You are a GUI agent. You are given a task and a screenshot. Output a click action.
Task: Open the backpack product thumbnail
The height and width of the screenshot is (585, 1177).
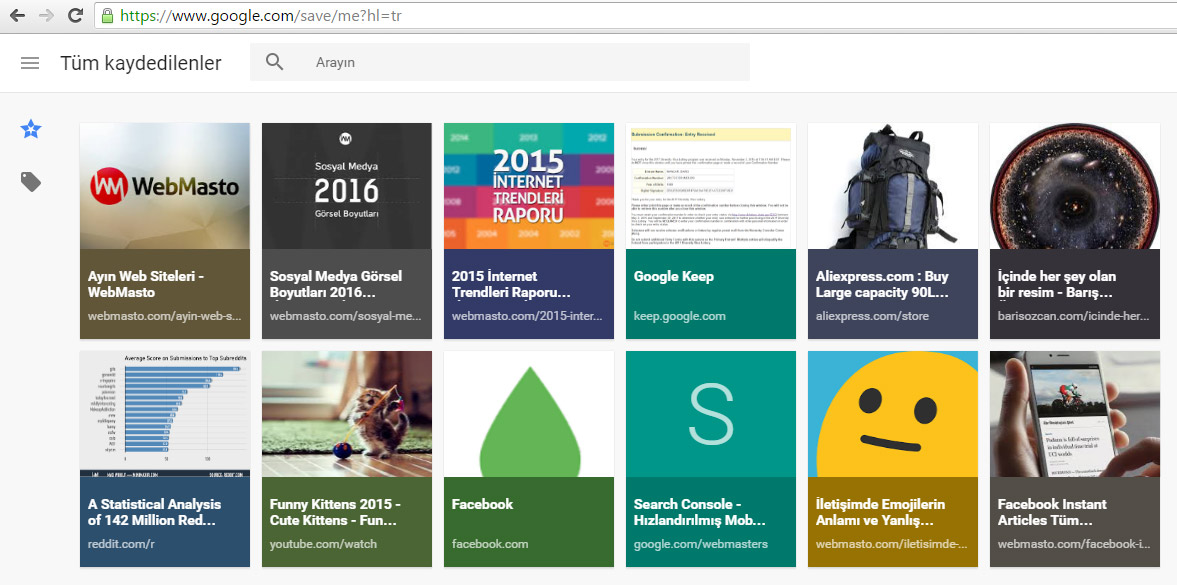click(893, 186)
